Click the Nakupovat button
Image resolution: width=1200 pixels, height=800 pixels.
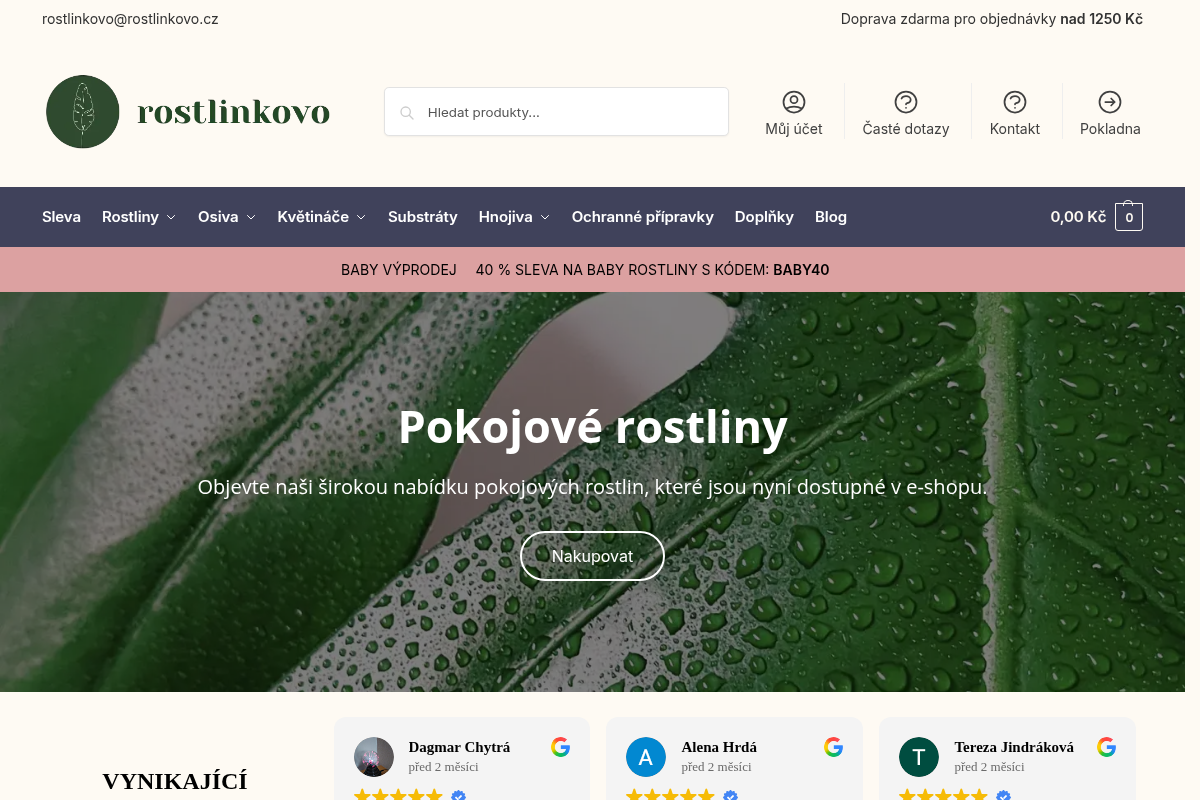pyautogui.click(x=592, y=556)
